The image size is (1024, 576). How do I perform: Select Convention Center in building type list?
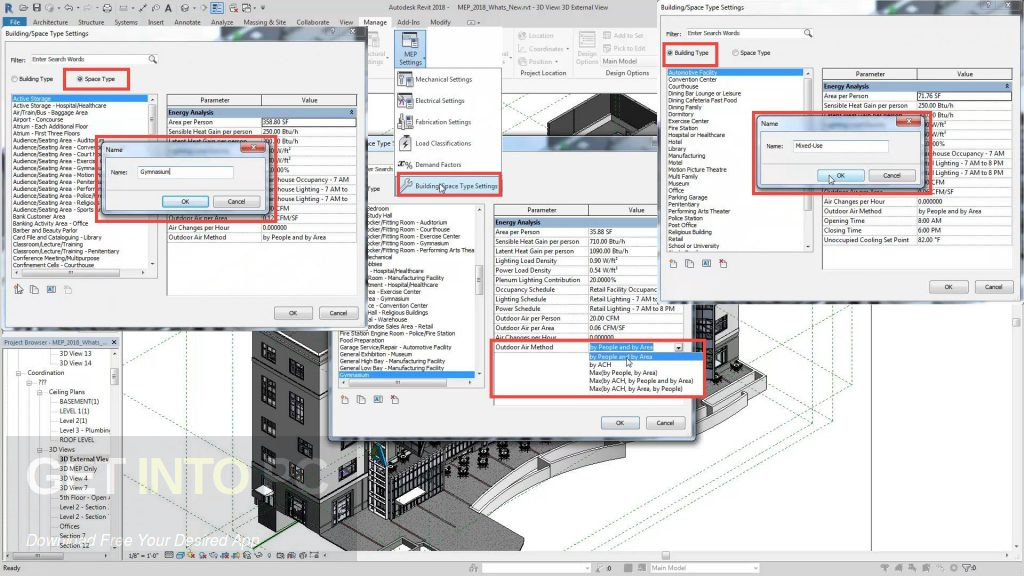pos(692,80)
